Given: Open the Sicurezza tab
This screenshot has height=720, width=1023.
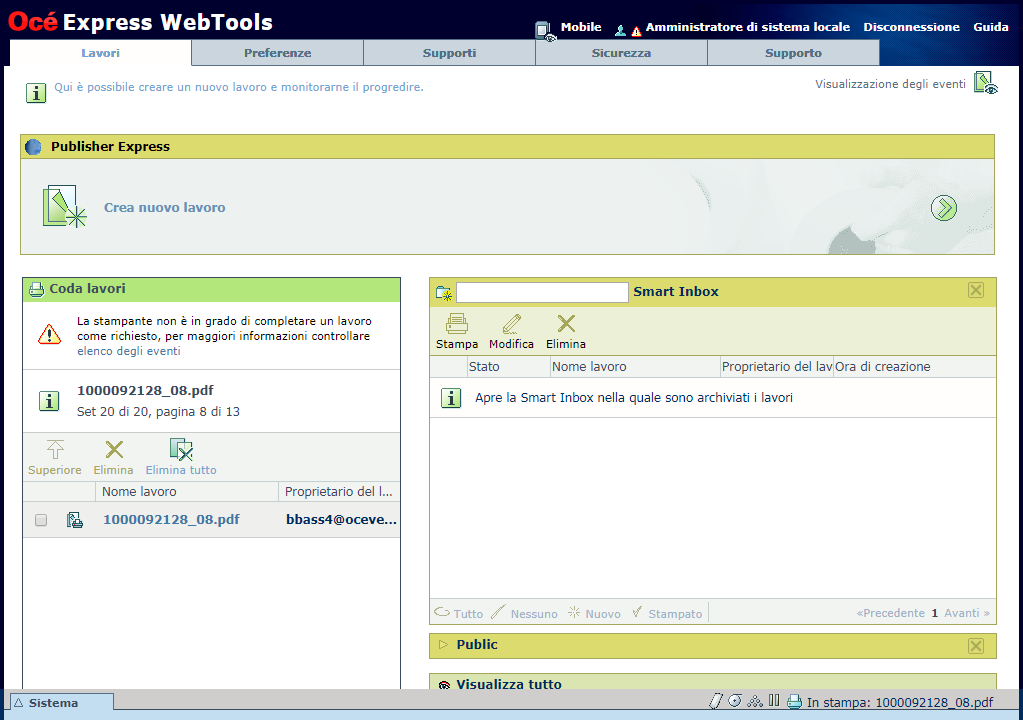Looking at the screenshot, I should (621, 53).
